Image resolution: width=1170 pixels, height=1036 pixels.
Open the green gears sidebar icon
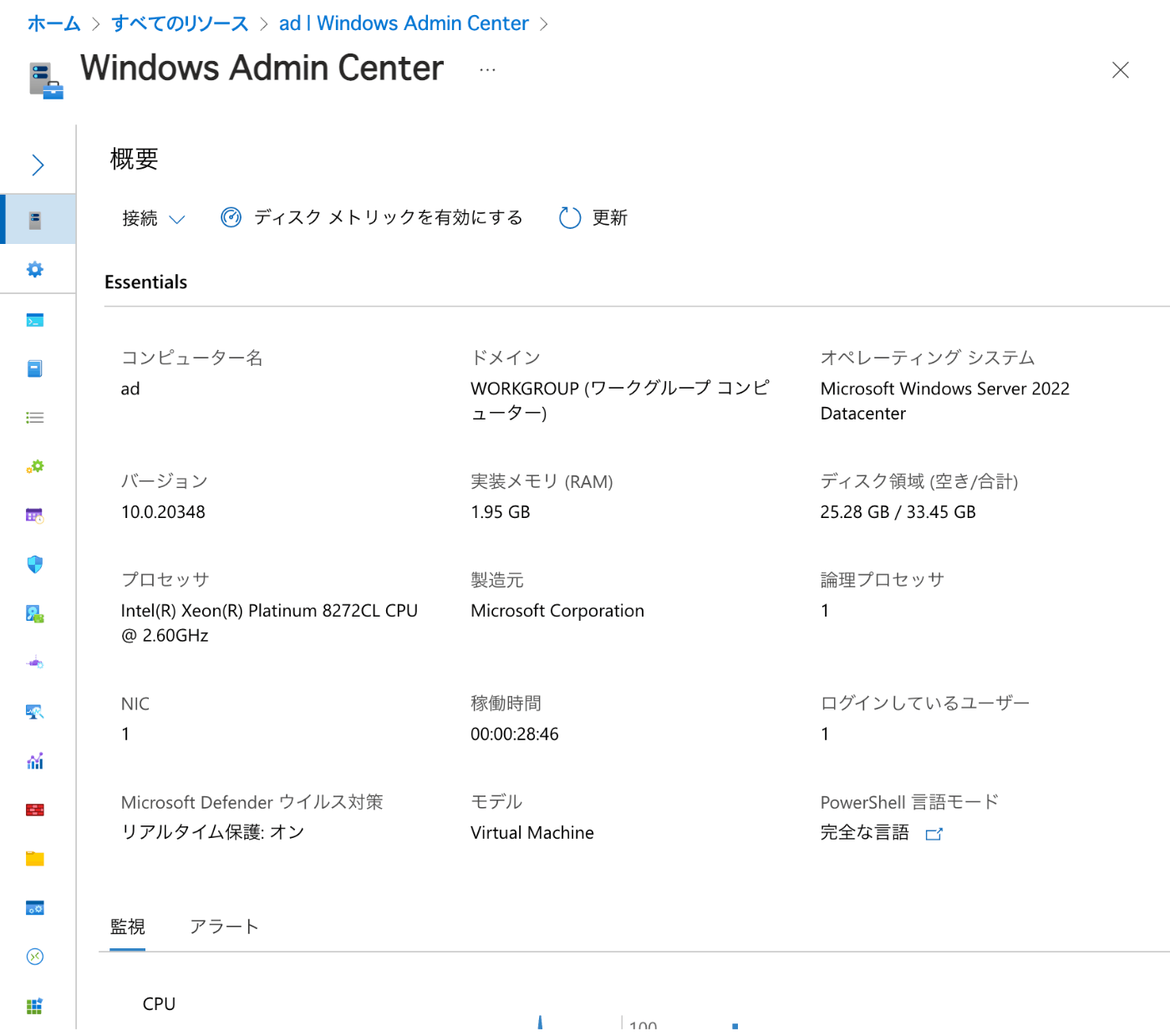tap(35, 466)
